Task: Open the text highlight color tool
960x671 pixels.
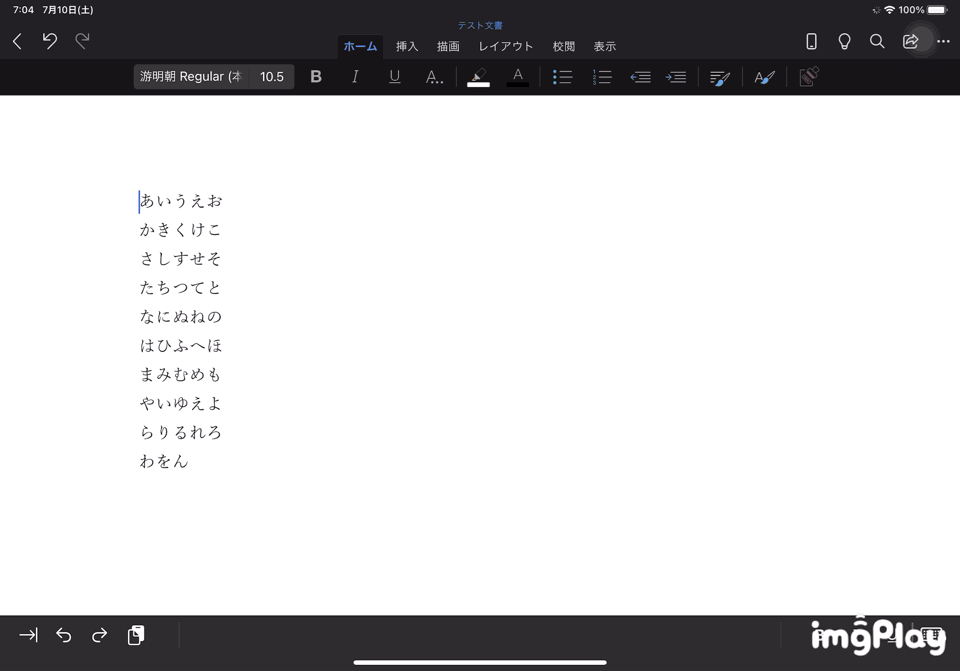Action: pos(478,77)
